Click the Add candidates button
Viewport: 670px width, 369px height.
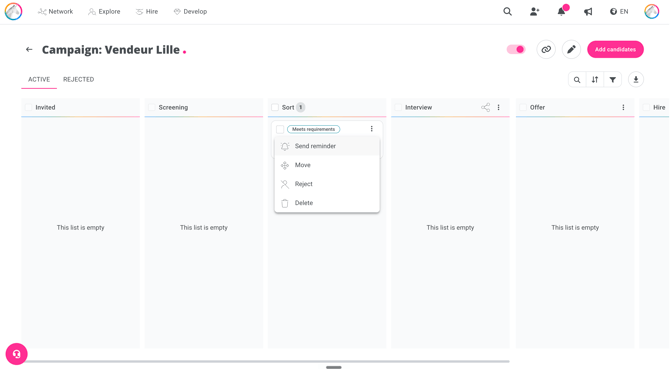pos(615,50)
